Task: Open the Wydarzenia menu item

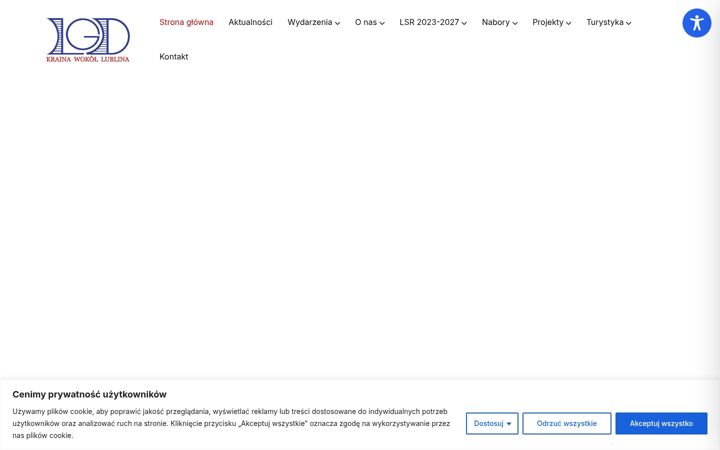Action: (x=309, y=22)
